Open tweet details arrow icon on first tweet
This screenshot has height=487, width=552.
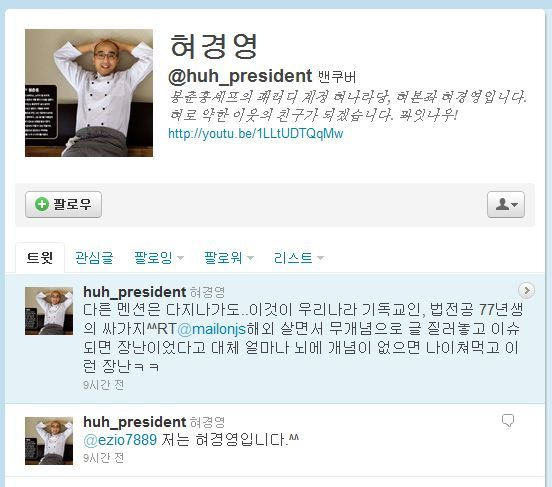[527, 290]
